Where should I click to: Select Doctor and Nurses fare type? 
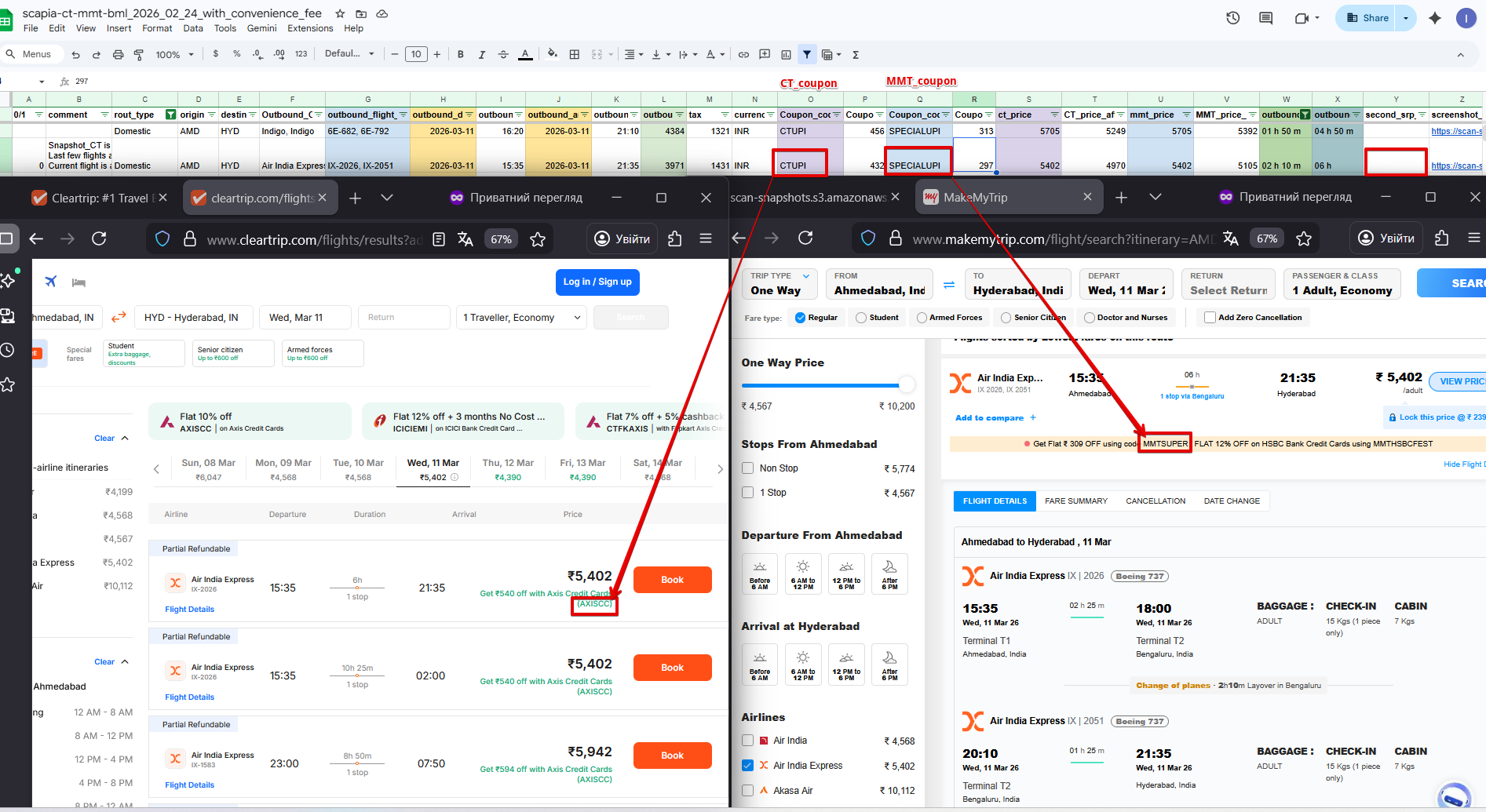1090,318
